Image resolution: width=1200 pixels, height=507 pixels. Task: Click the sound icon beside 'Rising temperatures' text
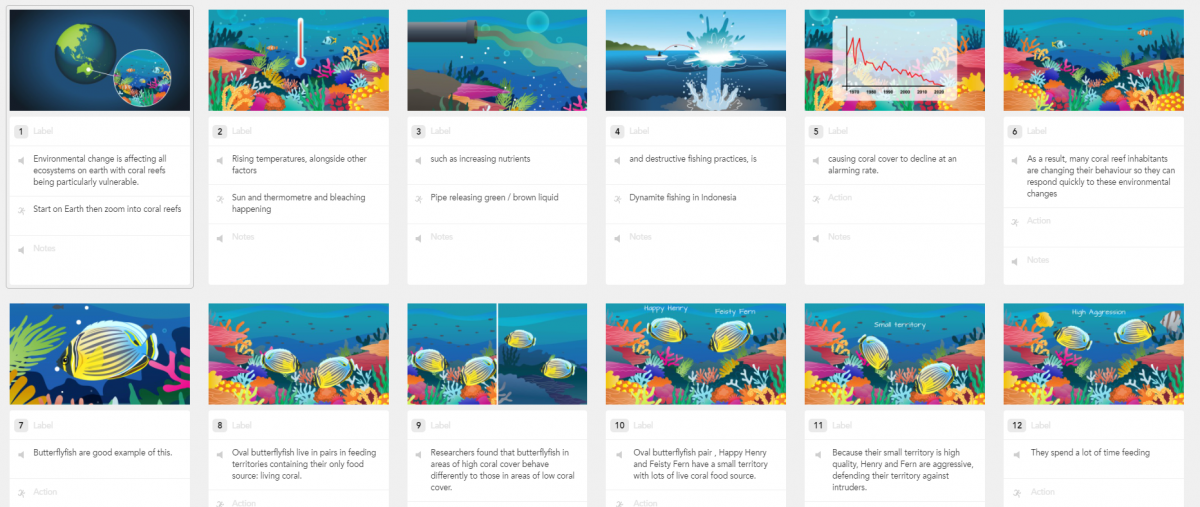click(219, 159)
